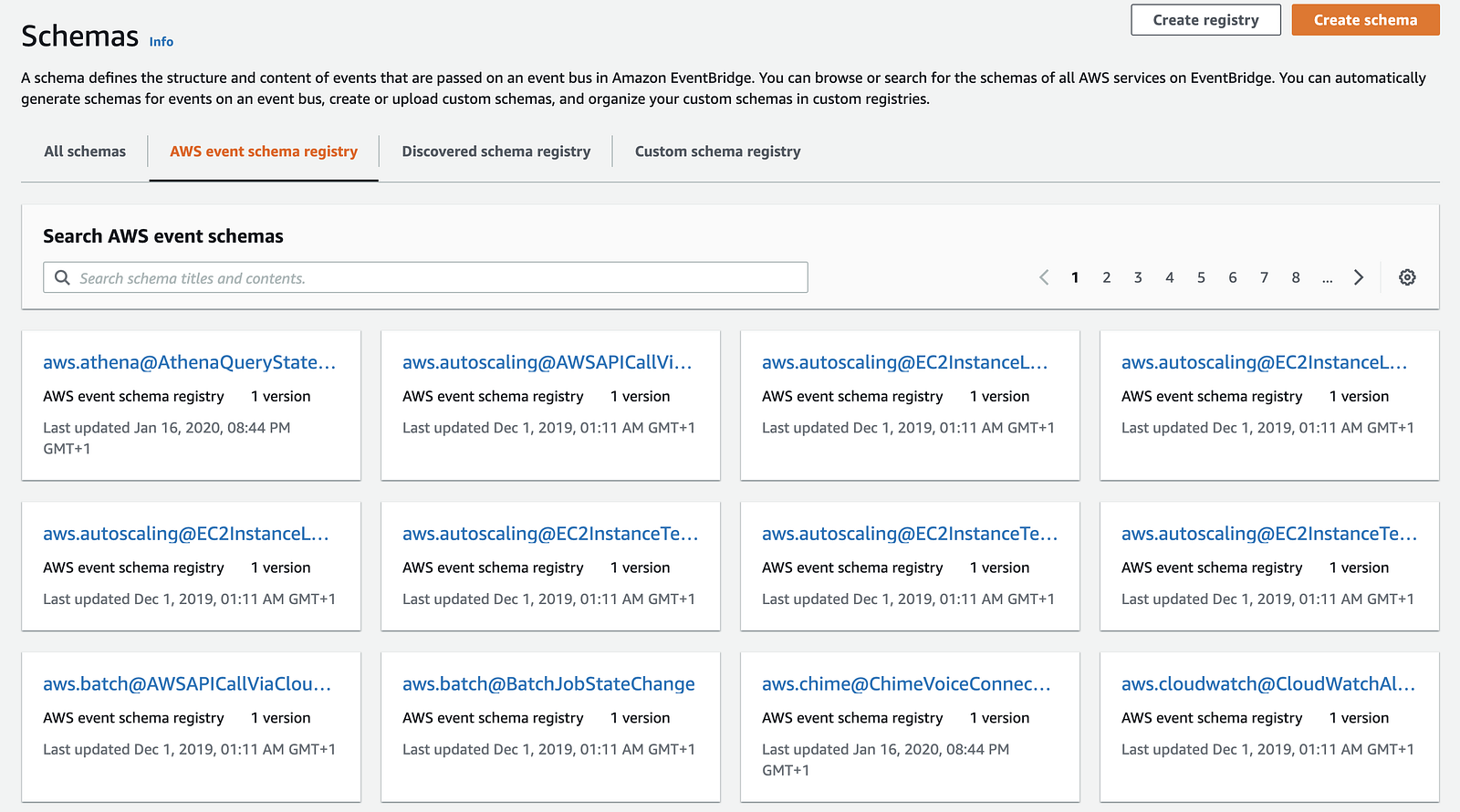The width and height of the screenshot is (1460, 812).
Task: Open the aws.chime@ChimeVoiceConnec schema
Action: click(906, 684)
